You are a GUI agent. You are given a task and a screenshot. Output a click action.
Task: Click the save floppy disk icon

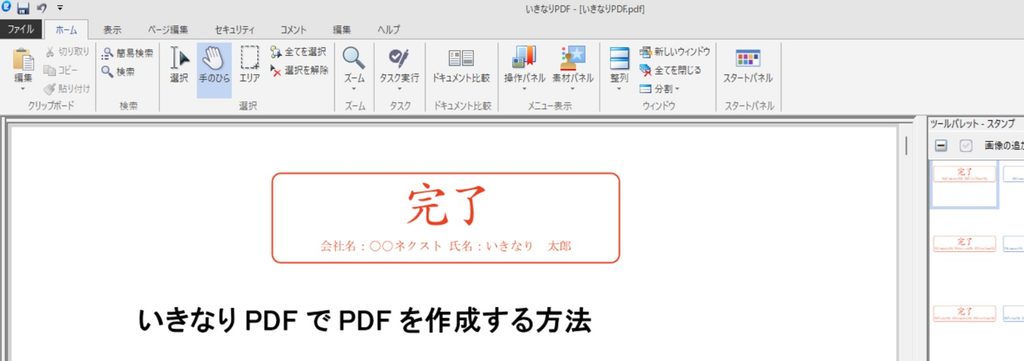click(24, 8)
